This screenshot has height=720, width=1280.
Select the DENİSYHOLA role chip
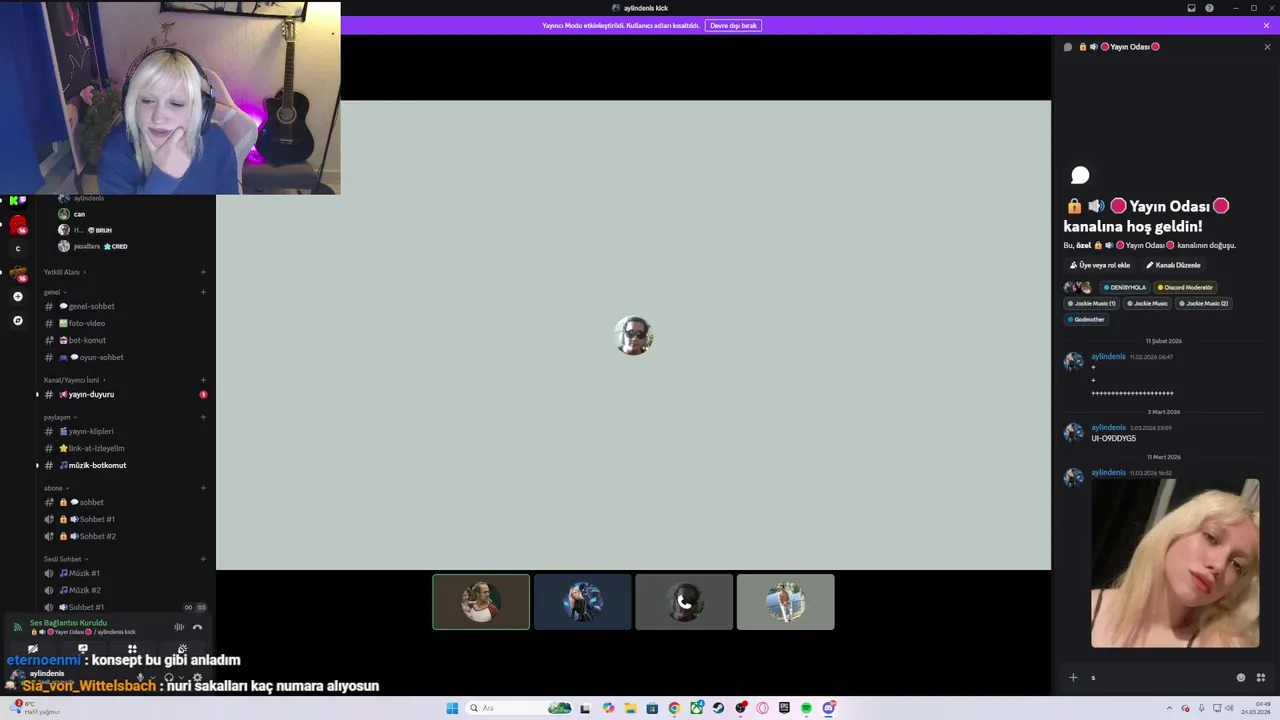coord(1125,287)
